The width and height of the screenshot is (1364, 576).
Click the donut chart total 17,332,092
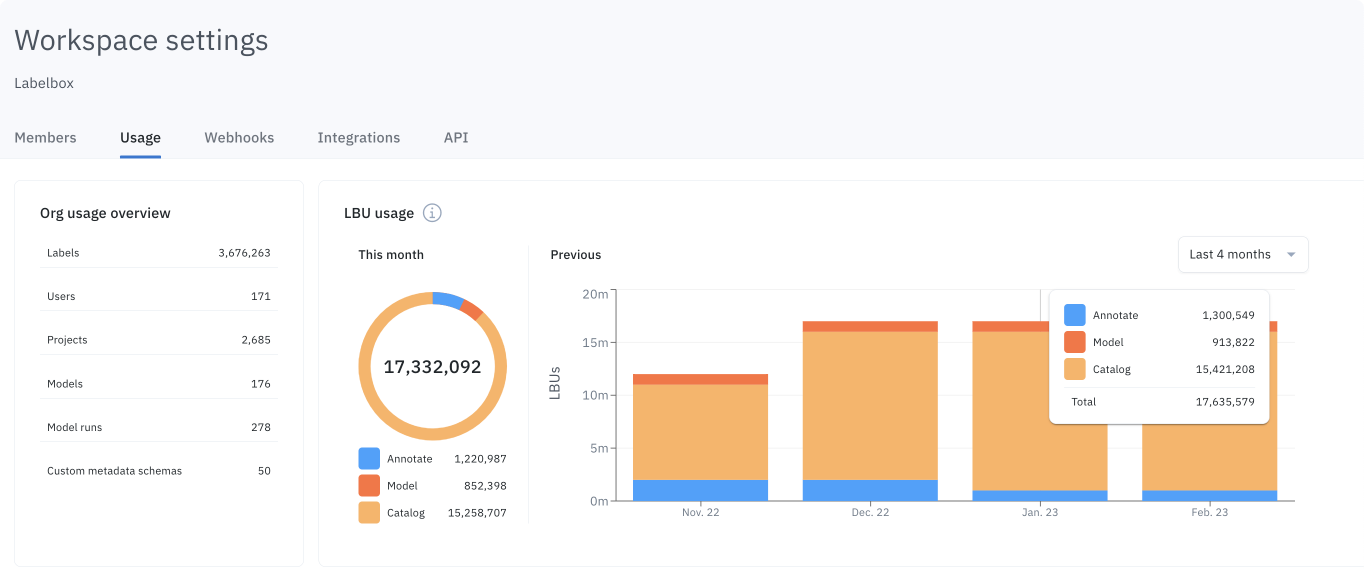tap(432, 367)
